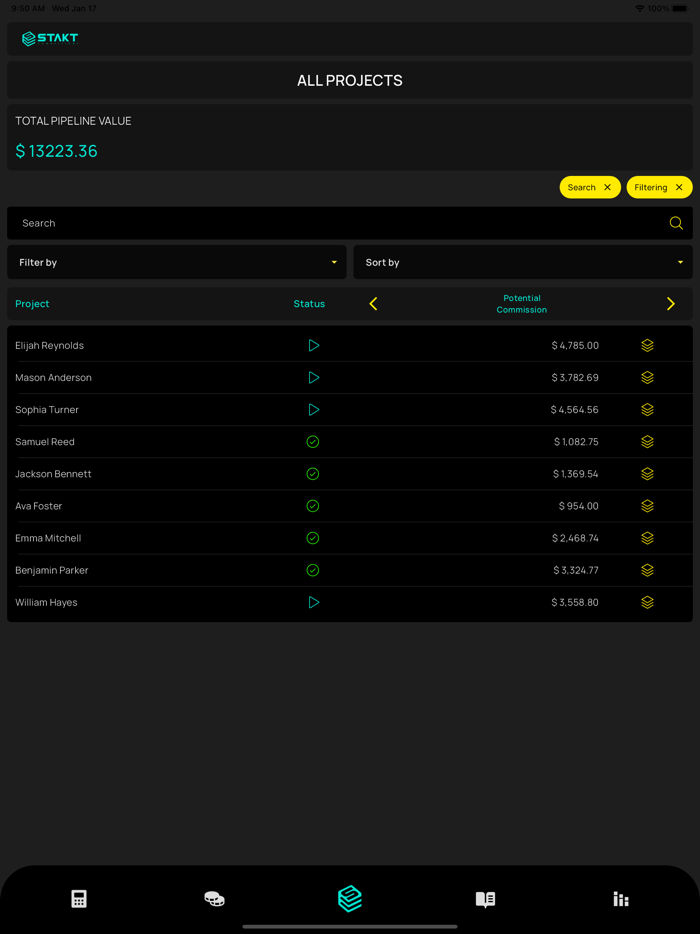Click the Status column header

(x=309, y=304)
